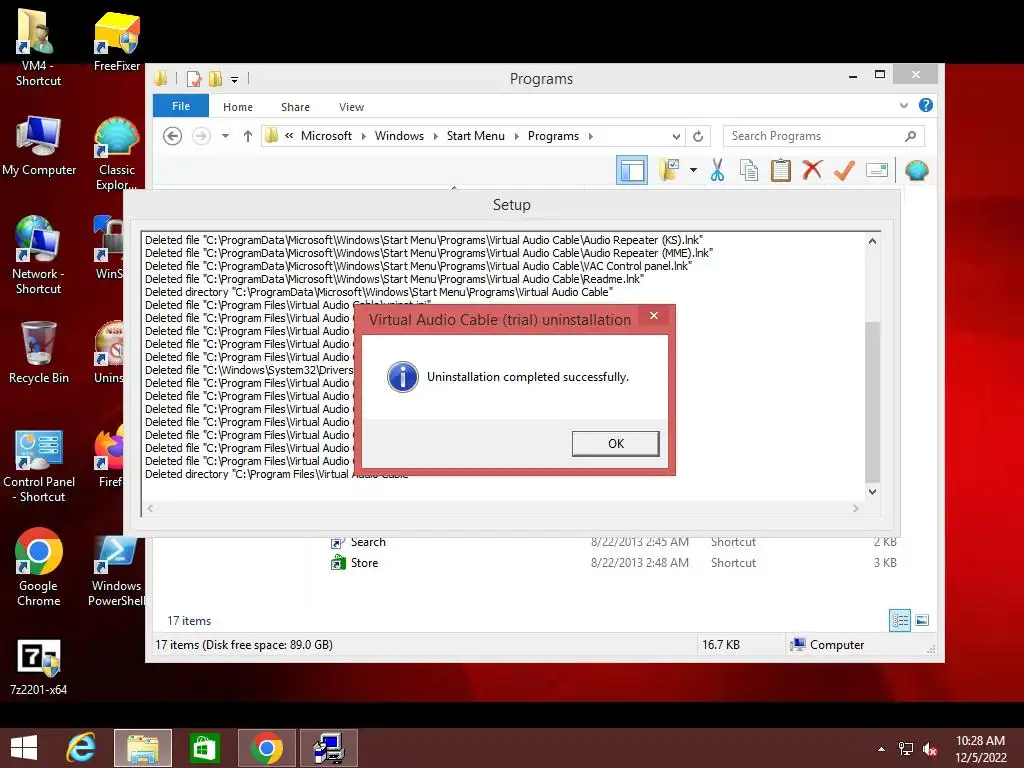Viewport: 1024px width, 768px height.
Task: Click the Copy toolbar icon
Action: (x=749, y=170)
